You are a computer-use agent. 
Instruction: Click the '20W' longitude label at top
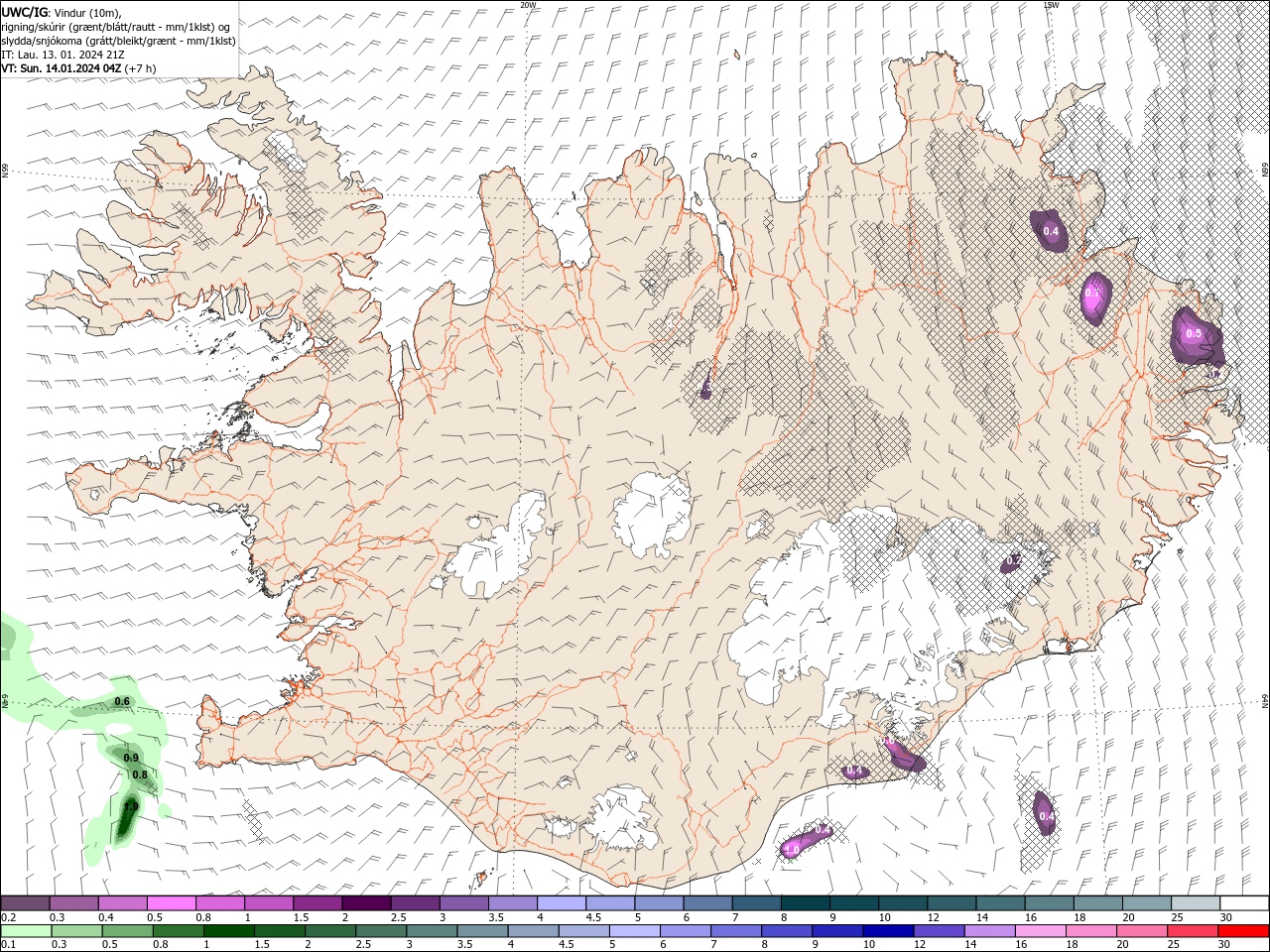pyautogui.click(x=528, y=5)
